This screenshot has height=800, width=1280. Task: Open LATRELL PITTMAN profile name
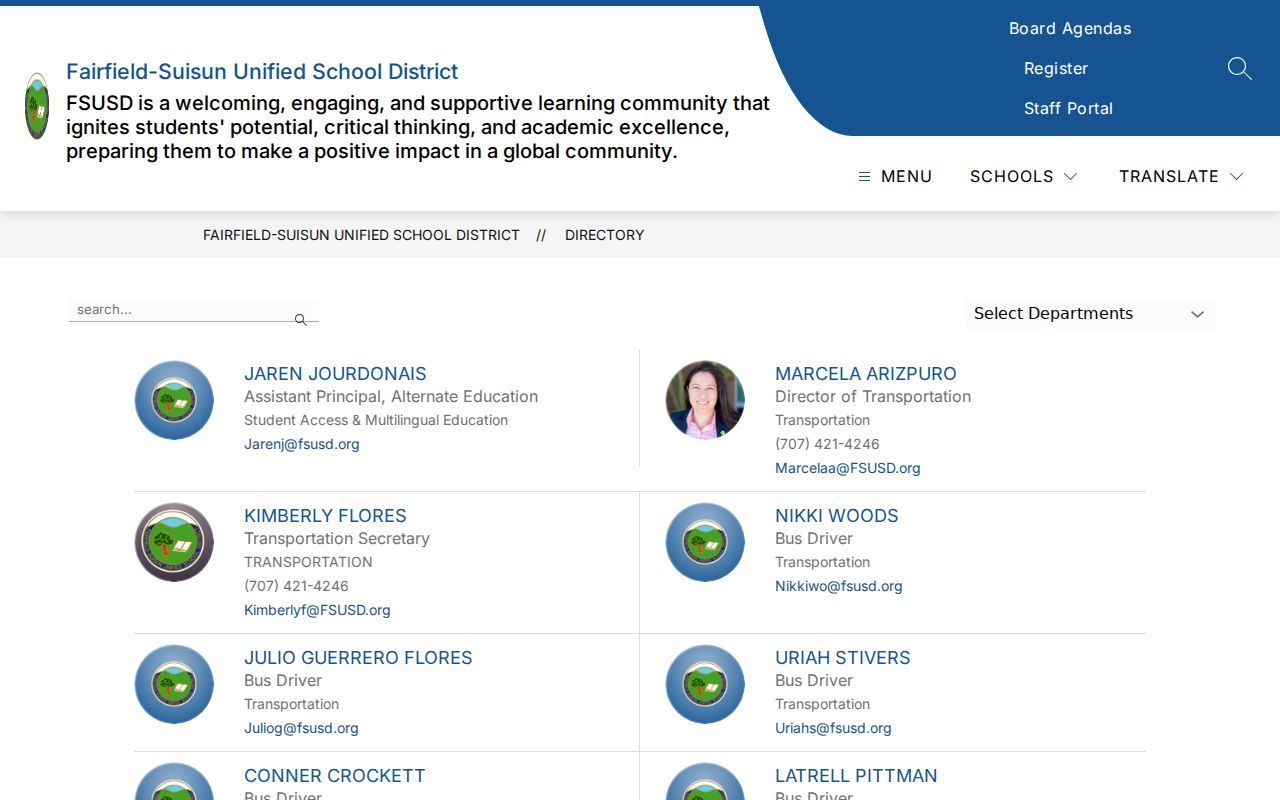point(856,775)
